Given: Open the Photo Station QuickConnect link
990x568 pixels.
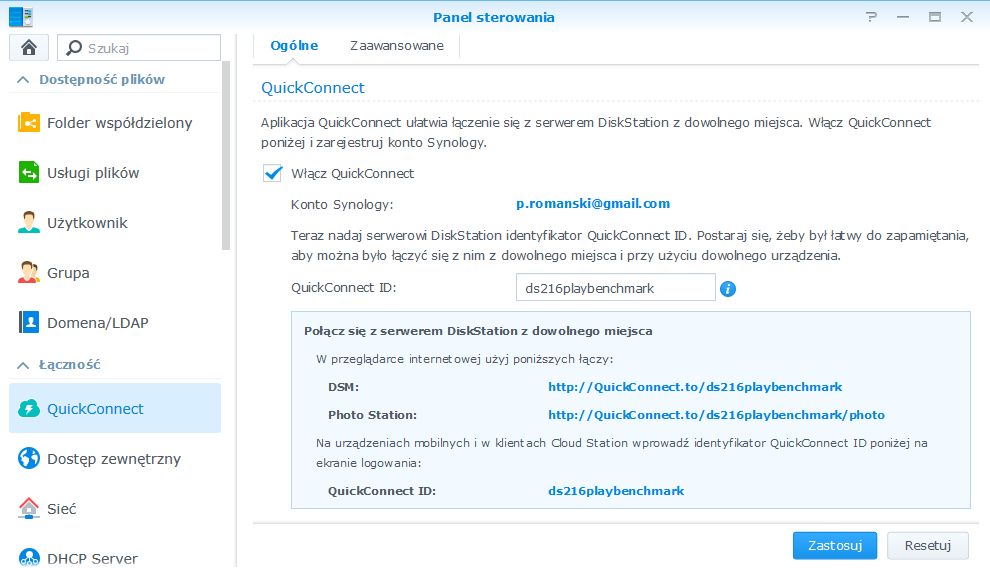Looking at the screenshot, I should (717, 415).
